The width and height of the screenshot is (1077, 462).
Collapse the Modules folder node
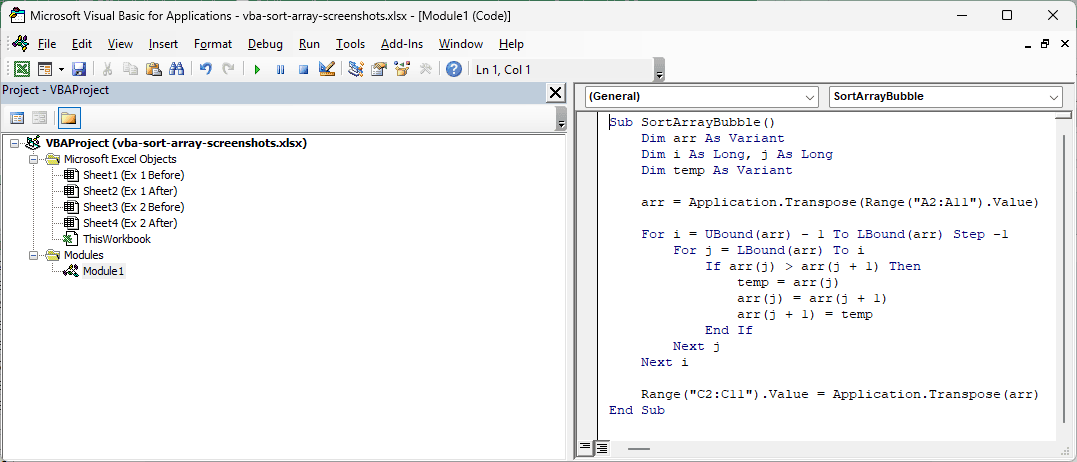point(32,255)
